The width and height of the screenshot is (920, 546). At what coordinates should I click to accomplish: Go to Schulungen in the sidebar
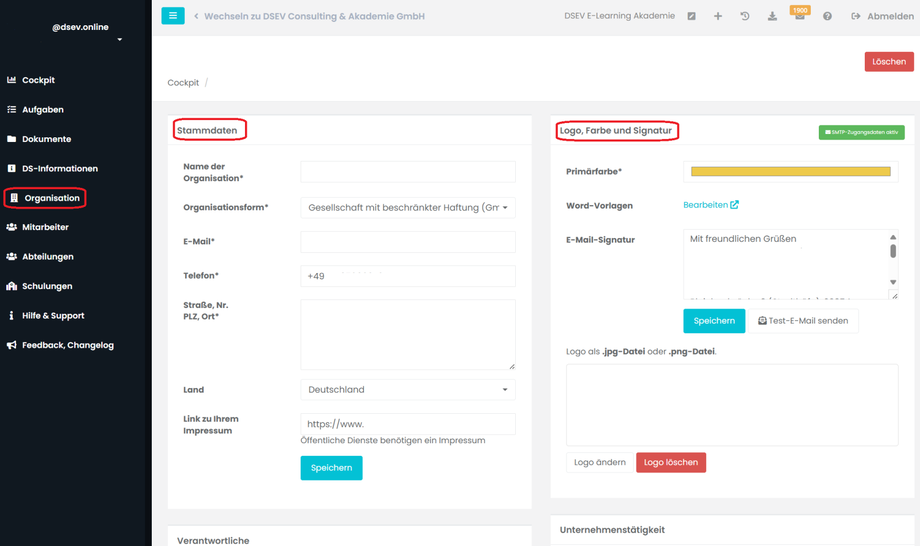click(47, 286)
